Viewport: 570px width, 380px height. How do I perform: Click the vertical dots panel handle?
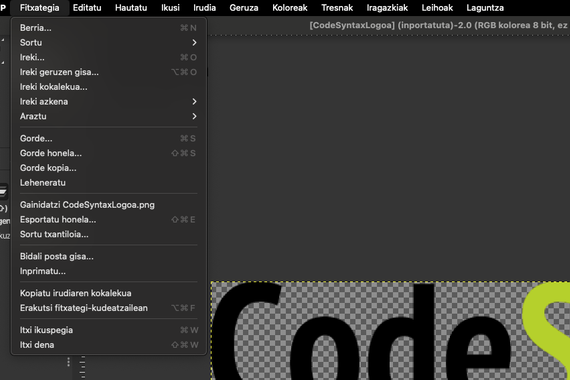[x=68, y=362]
